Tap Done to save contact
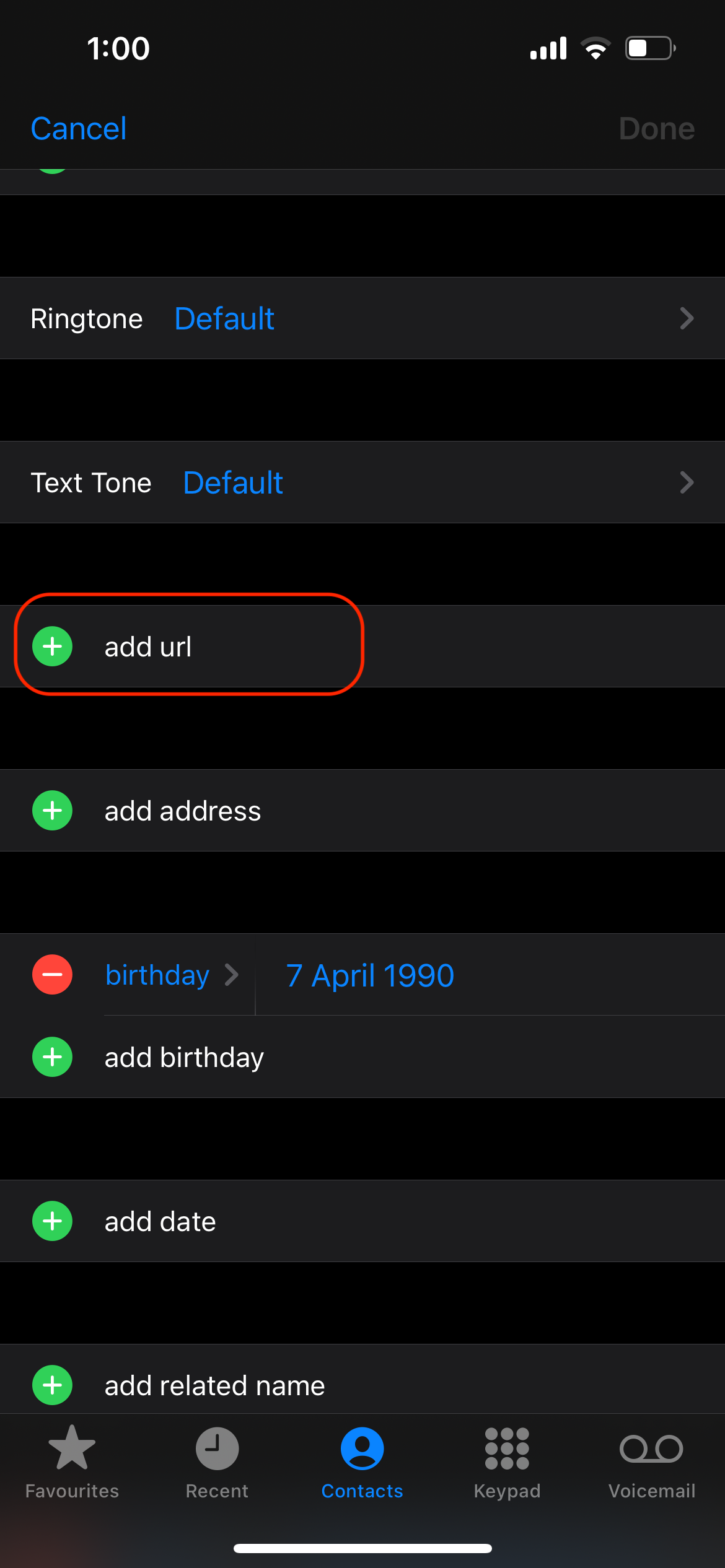The height and width of the screenshot is (1568, 725). click(656, 129)
